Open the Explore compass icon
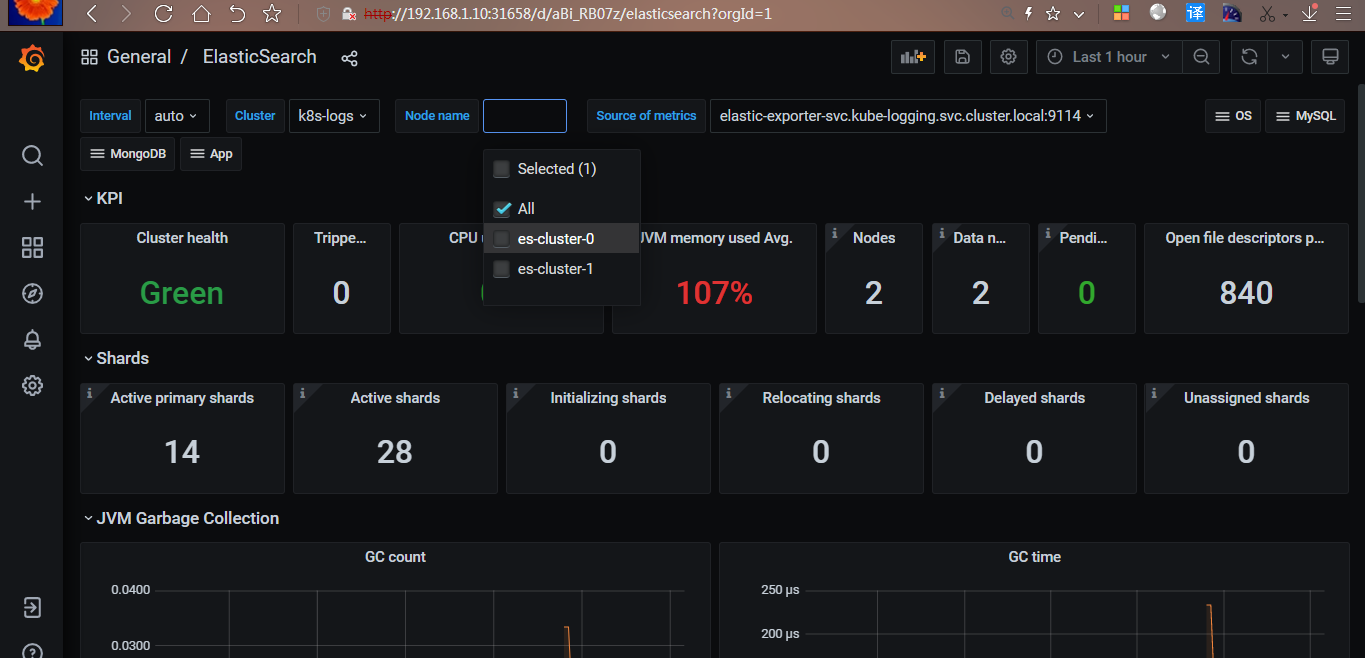This screenshot has width=1365, height=658. pos(32,293)
